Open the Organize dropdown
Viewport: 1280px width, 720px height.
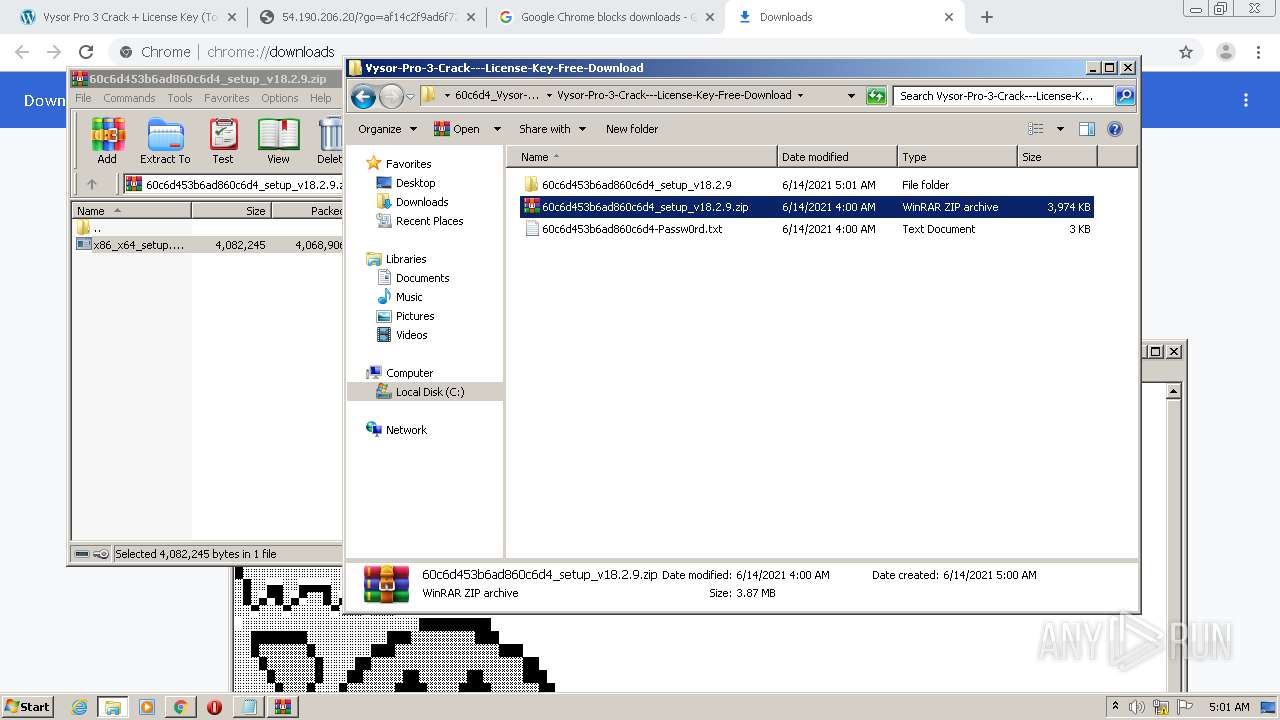click(x=387, y=129)
